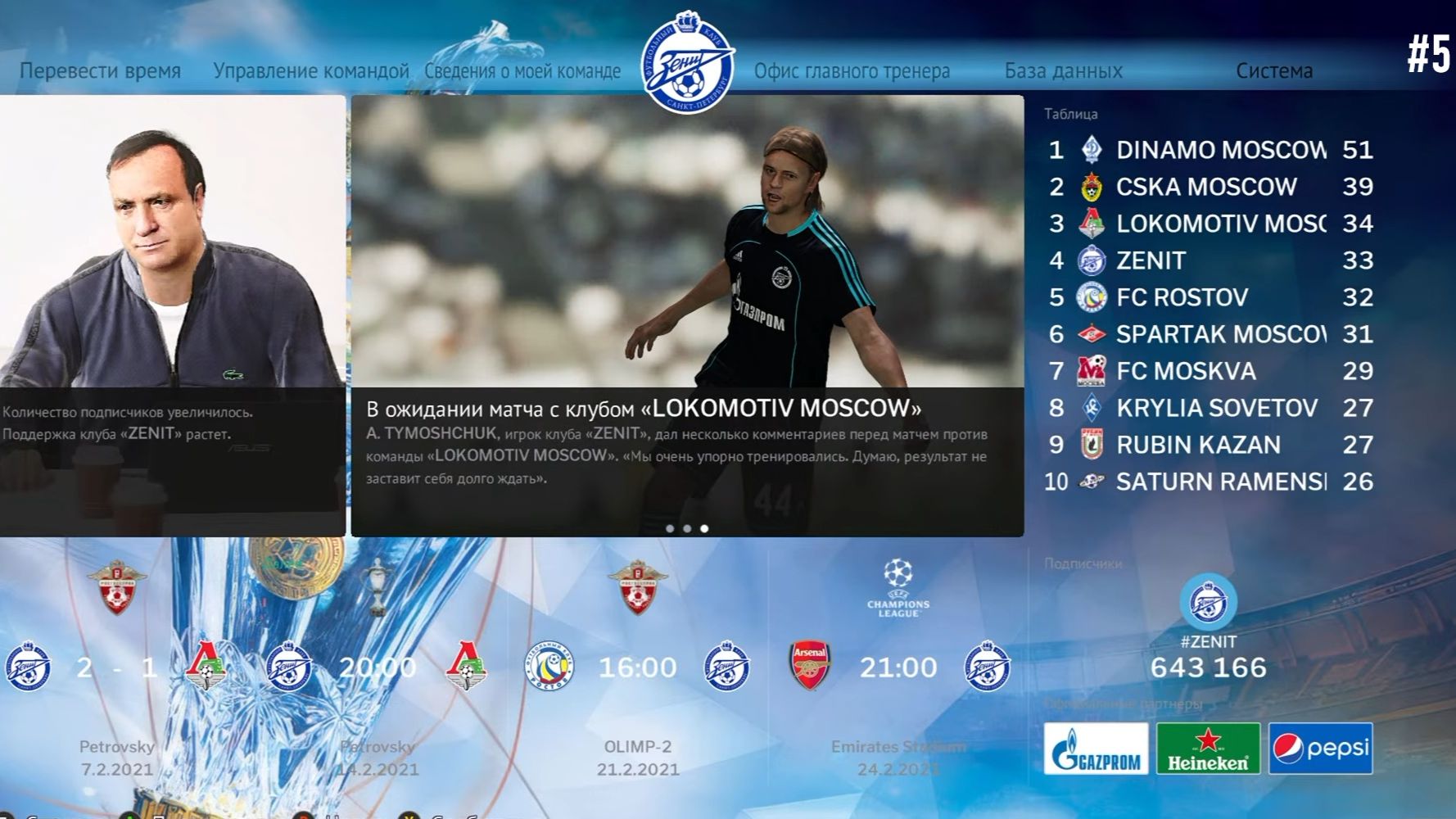
Task: Click the Heineken sponsor logo
Action: 1208,749
